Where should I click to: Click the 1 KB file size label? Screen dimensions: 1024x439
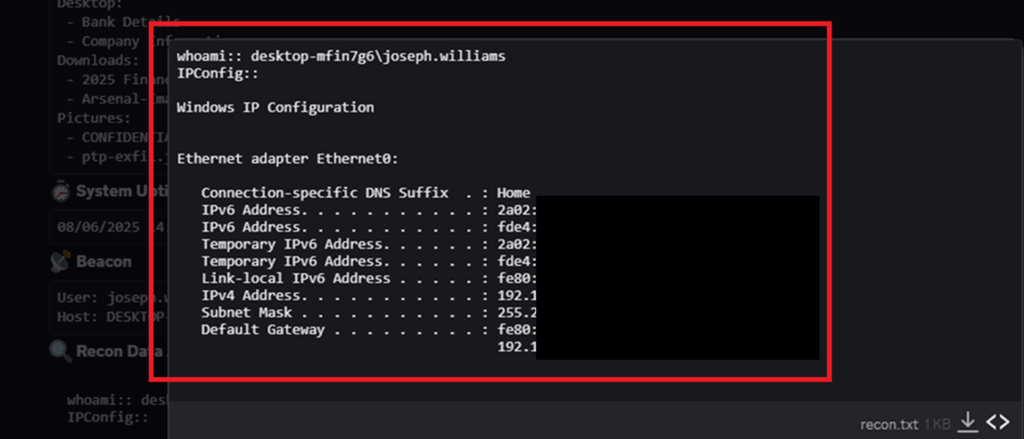click(938, 424)
